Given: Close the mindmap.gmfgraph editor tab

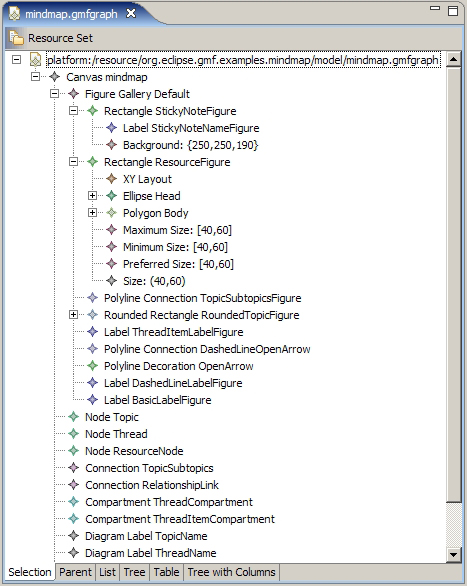Looking at the screenshot, I should (x=131, y=14).
